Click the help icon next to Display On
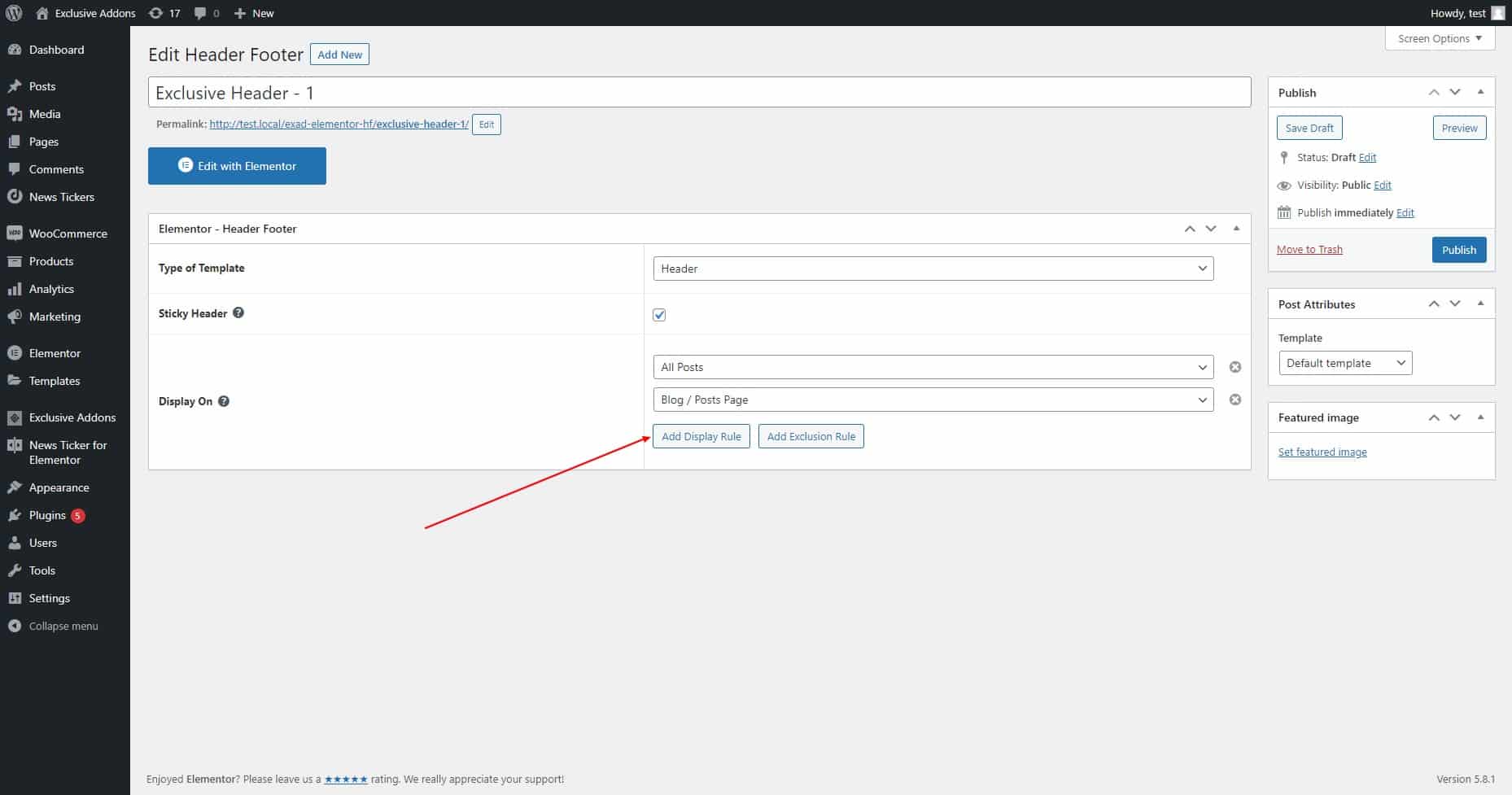This screenshot has height=795, width=1512. coord(224,400)
